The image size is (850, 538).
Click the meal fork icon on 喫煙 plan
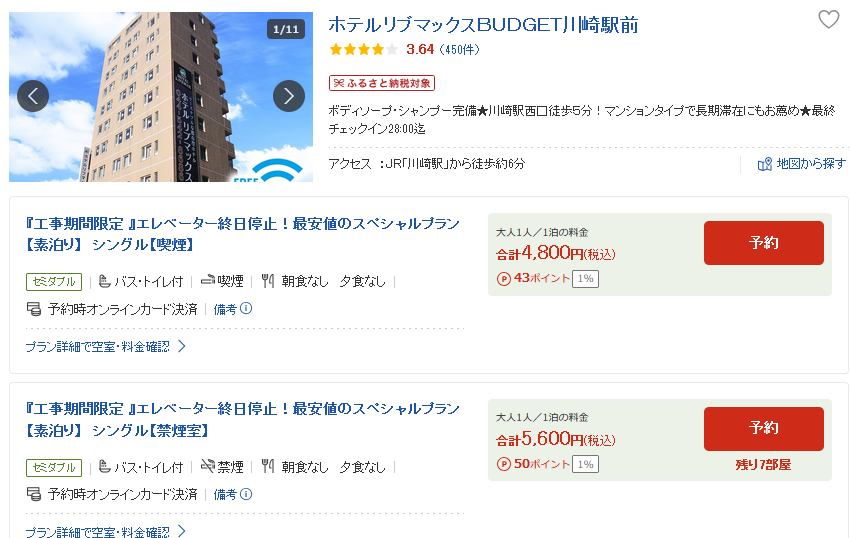[x=267, y=281]
